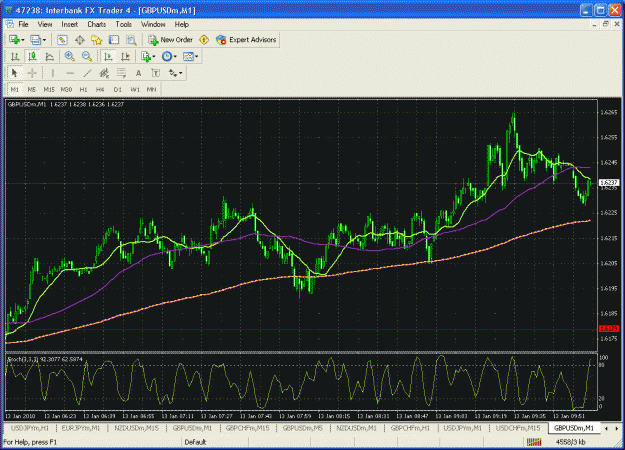Click the connection status bars icon

coord(534,442)
